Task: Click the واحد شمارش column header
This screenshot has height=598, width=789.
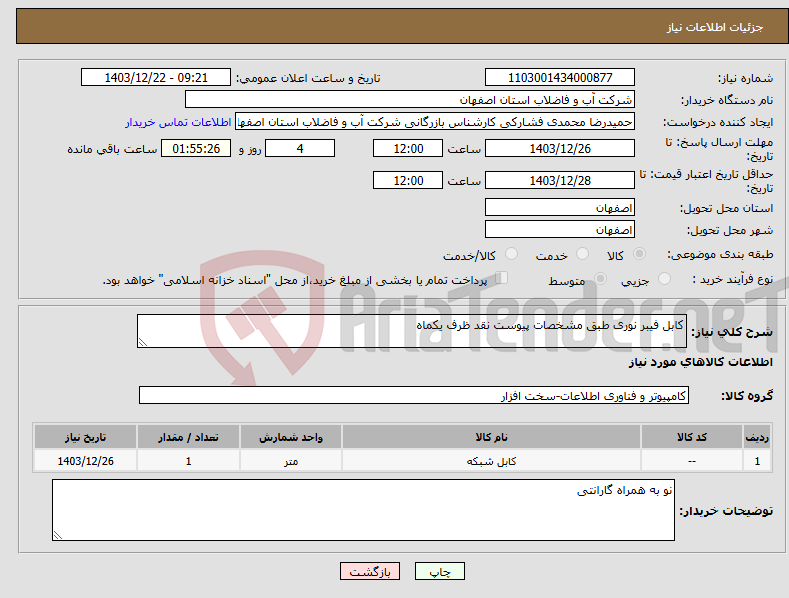Action: 291,437
